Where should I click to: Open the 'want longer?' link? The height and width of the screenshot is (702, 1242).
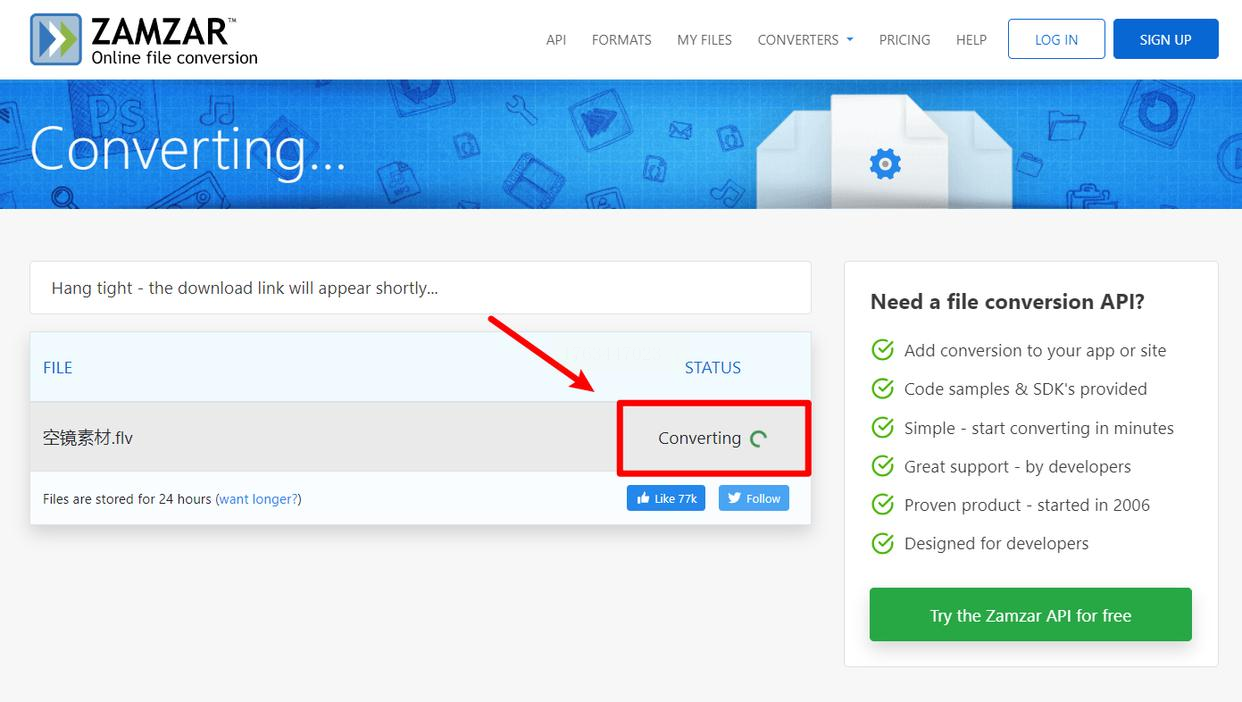[258, 499]
